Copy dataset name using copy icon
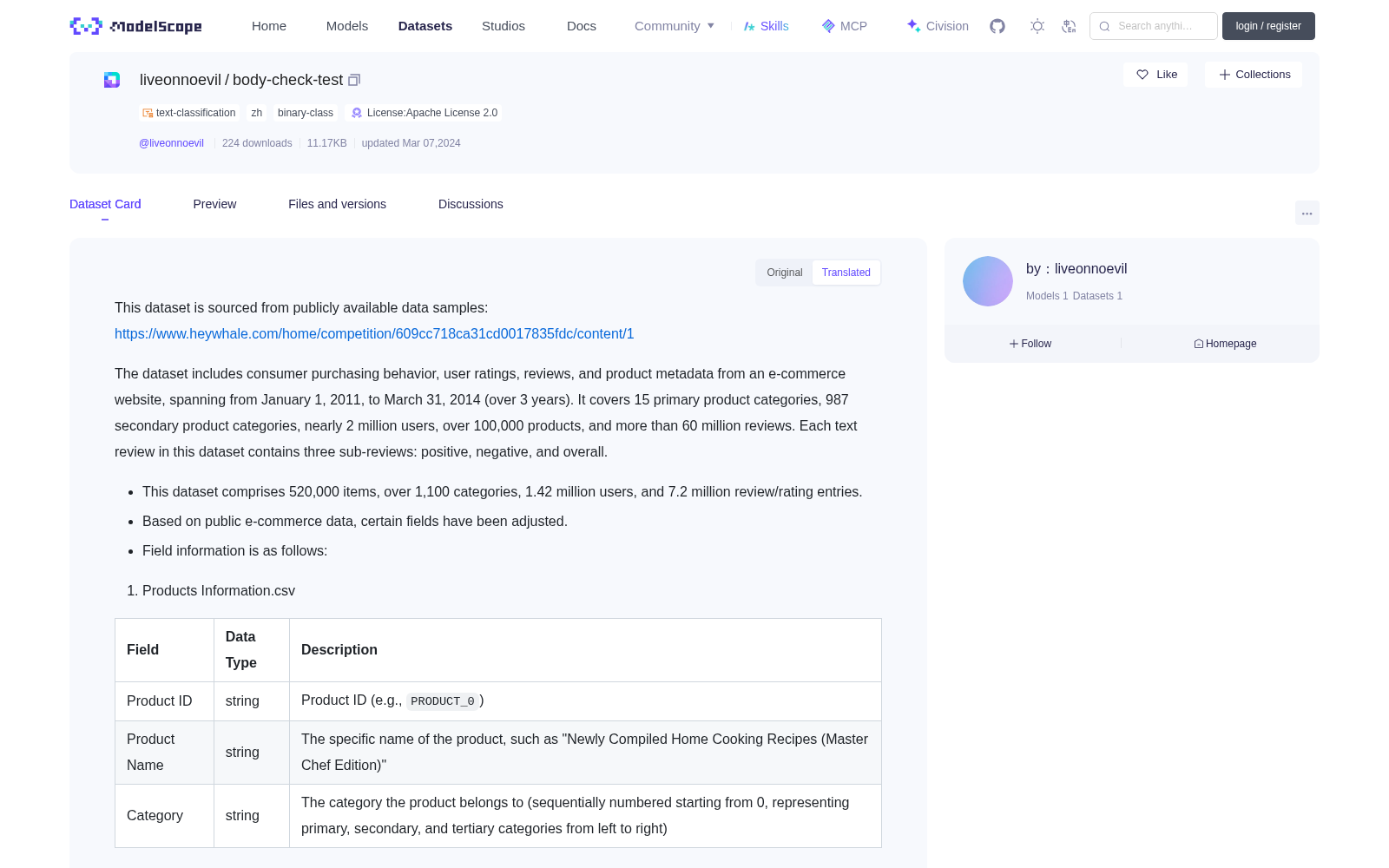The image size is (1389, 868). pos(354,80)
